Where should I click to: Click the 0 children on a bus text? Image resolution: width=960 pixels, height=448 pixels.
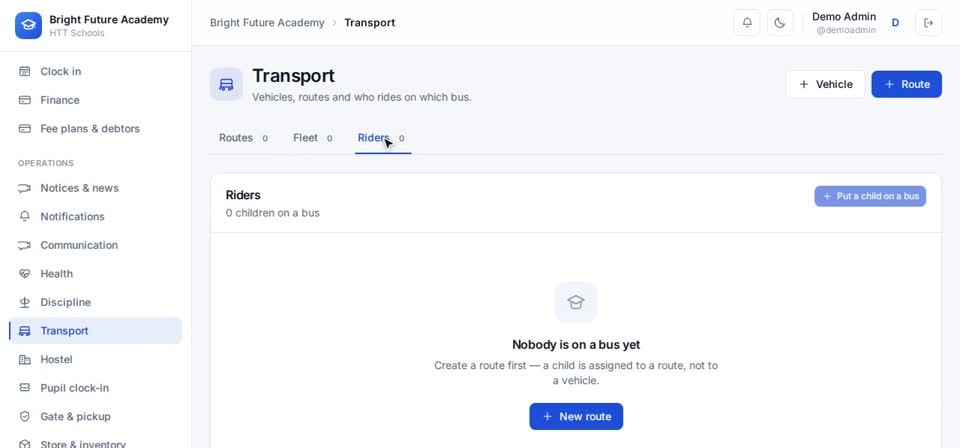[x=272, y=213]
